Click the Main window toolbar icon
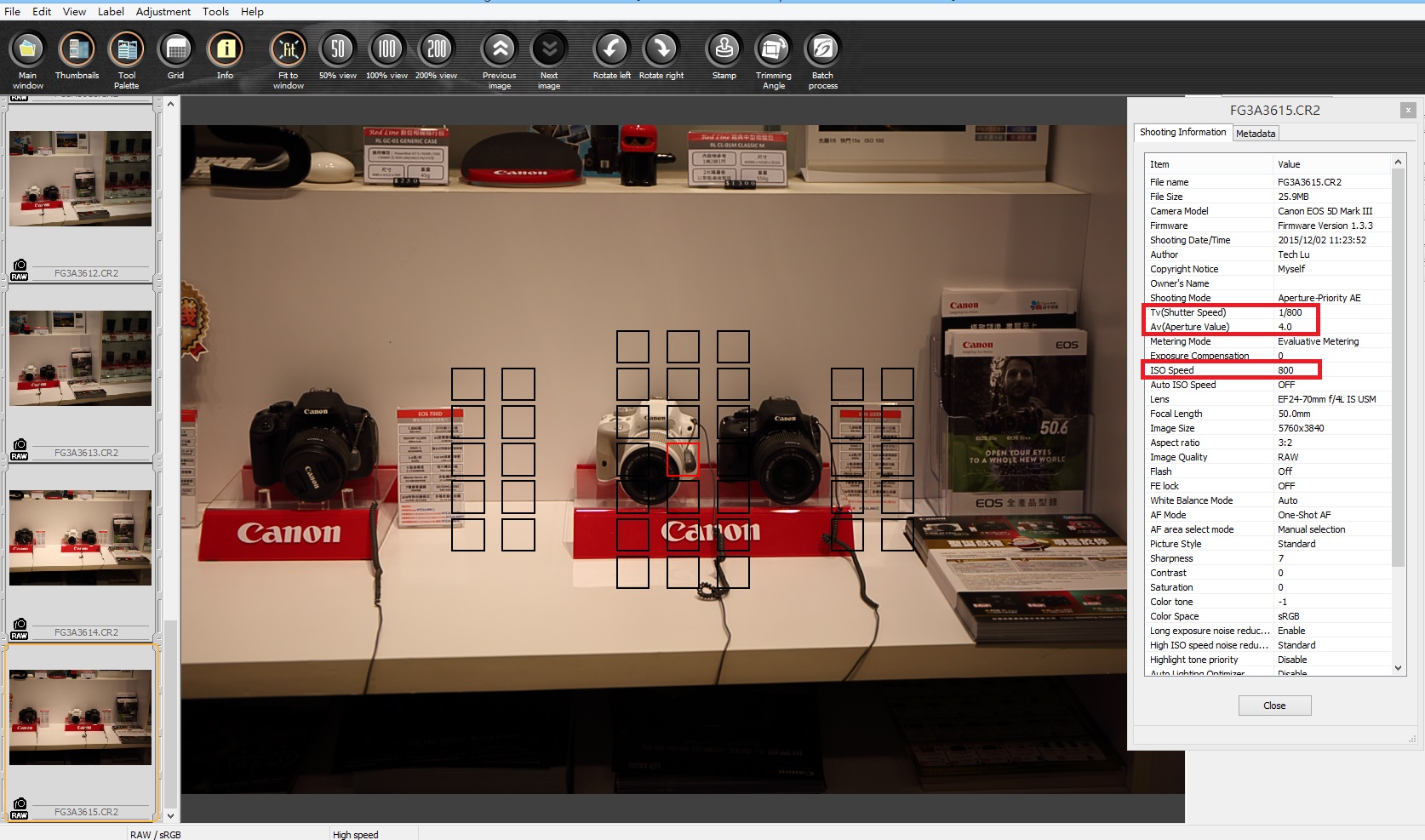Viewport: 1425px width, 840px height. pyautogui.click(x=27, y=49)
